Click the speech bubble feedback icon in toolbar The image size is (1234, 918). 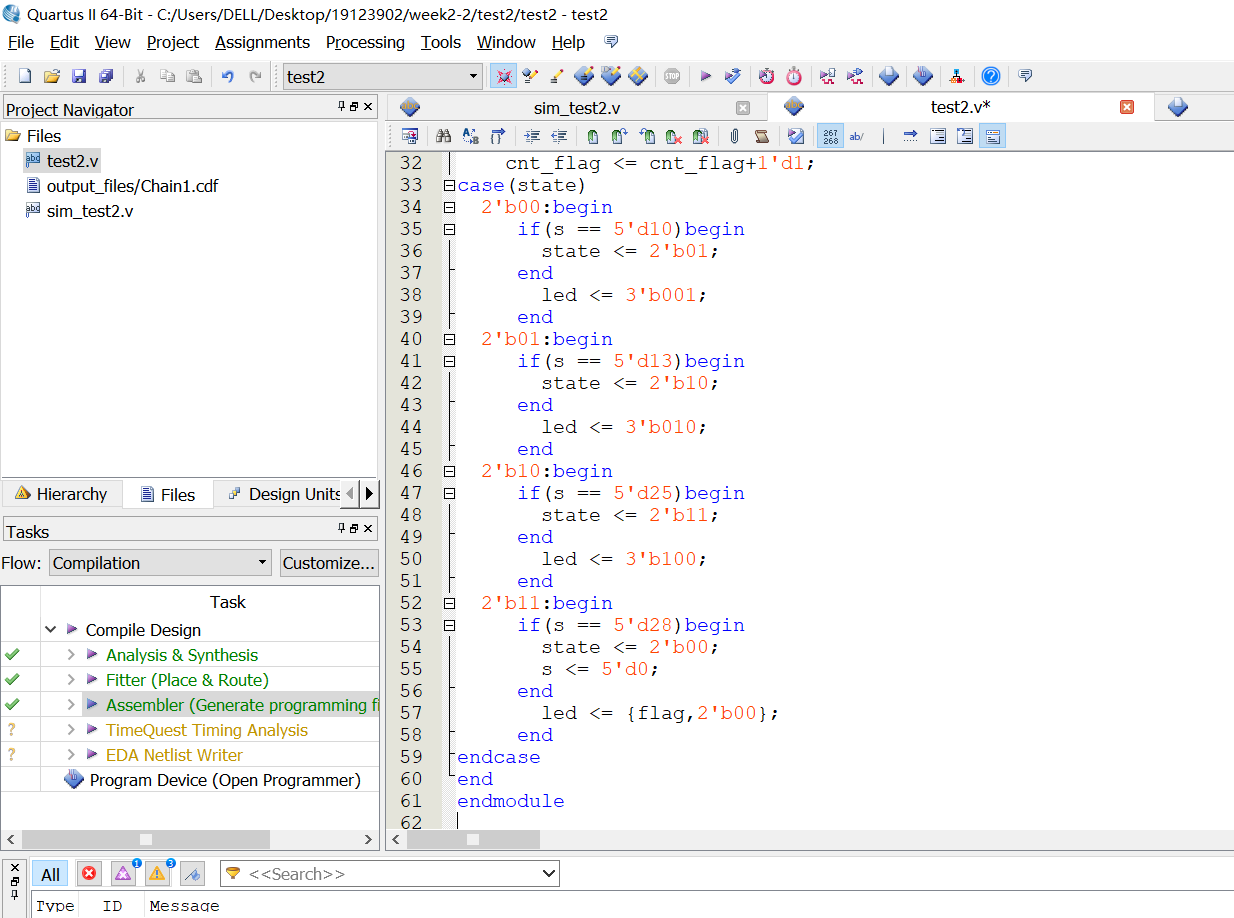click(x=1025, y=76)
